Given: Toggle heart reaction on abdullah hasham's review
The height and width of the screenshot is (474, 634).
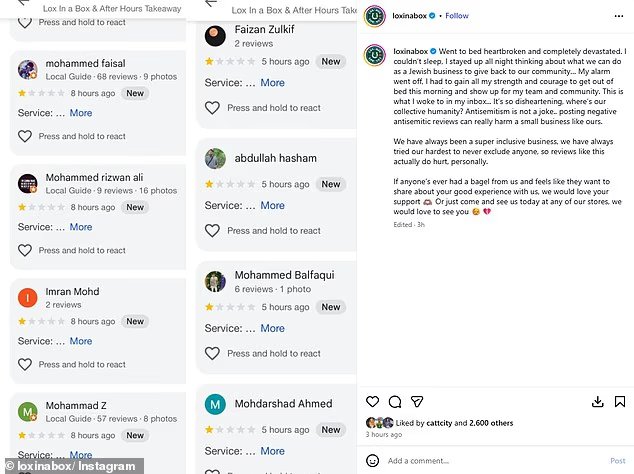Looking at the screenshot, I should tap(212, 230).
